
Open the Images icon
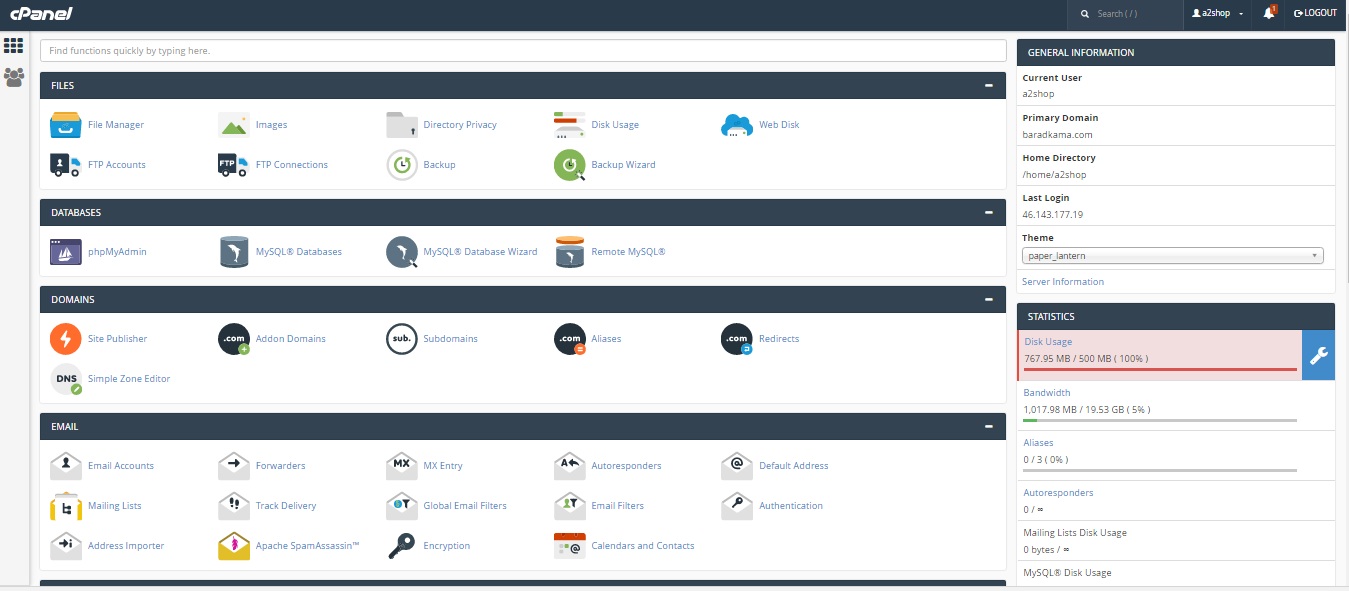(234, 125)
